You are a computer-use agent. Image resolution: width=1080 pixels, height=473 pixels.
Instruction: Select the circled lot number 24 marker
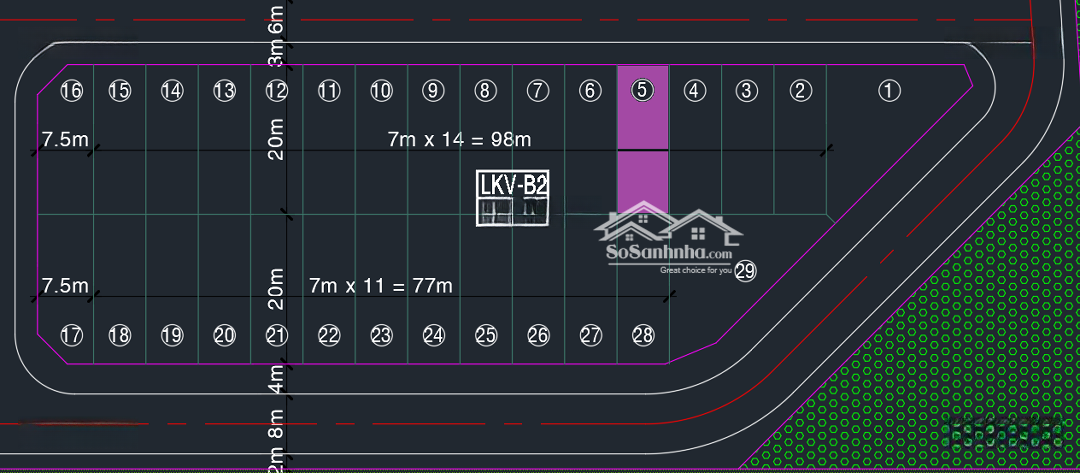(433, 335)
